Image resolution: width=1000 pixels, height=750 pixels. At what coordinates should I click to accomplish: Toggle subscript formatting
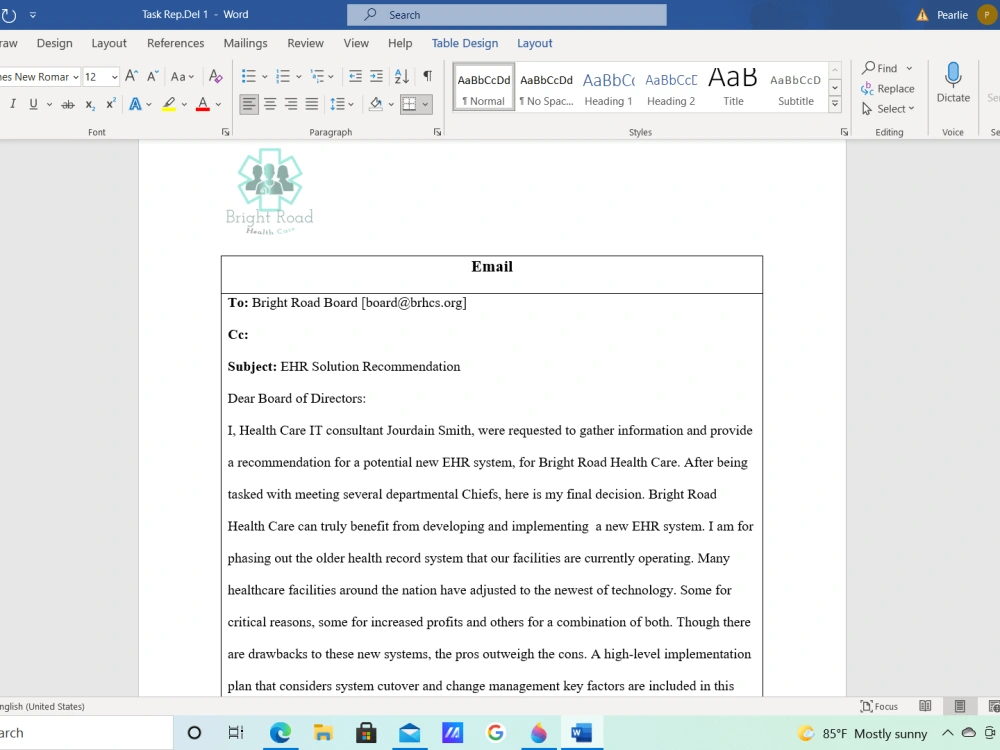[90, 104]
